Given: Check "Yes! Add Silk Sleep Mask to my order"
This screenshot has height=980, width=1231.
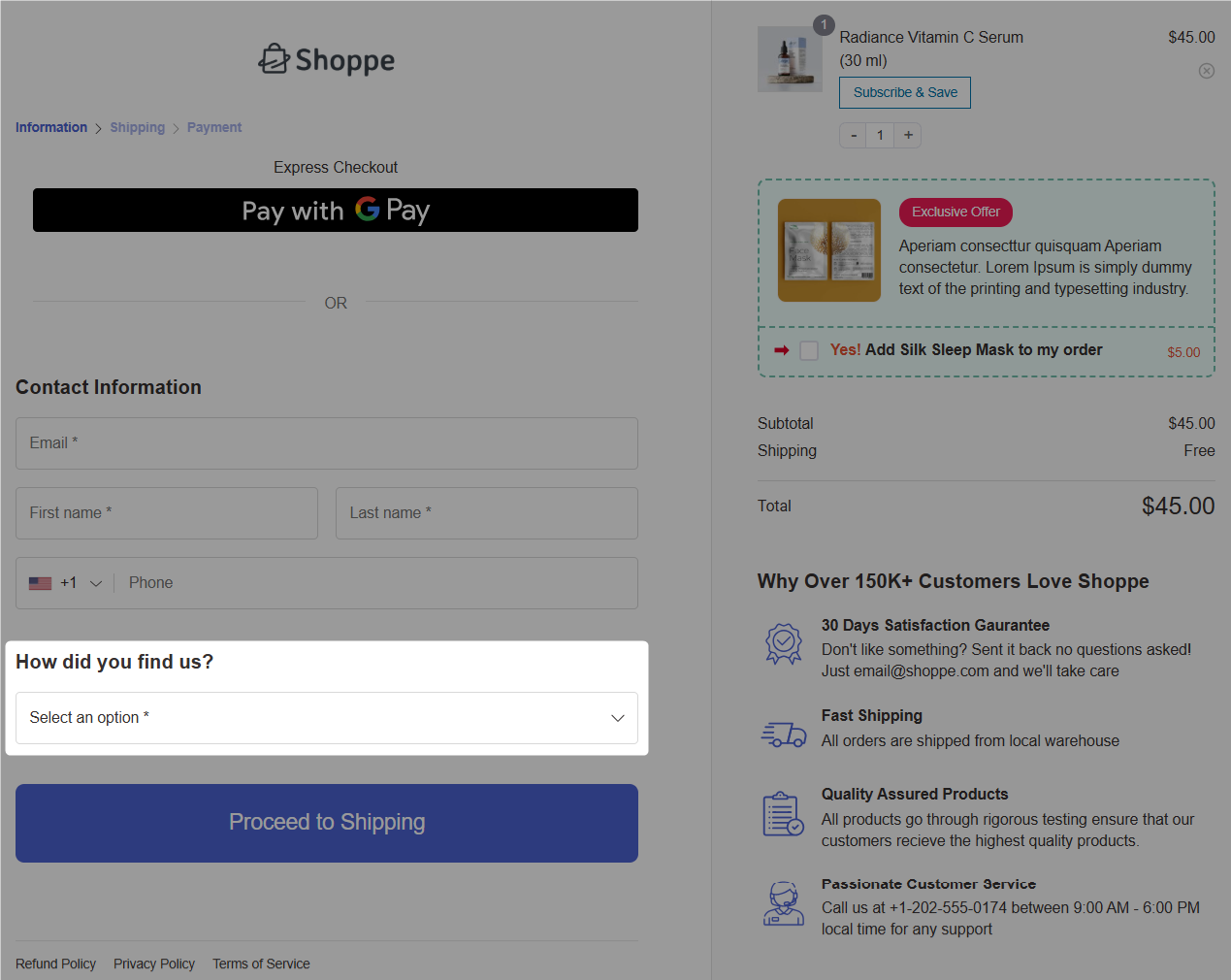Looking at the screenshot, I should (809, 350).
